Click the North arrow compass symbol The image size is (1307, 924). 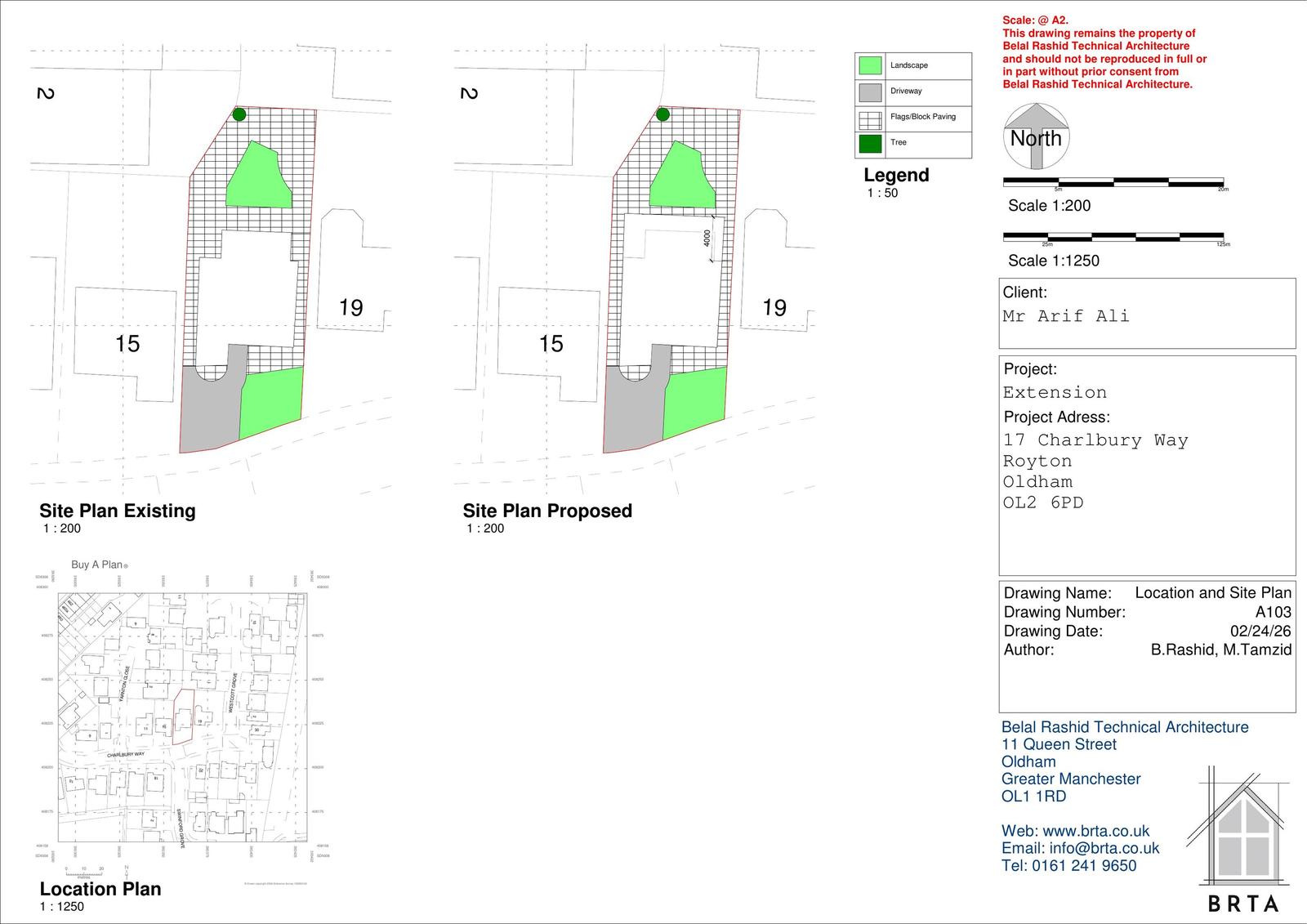point(1036,136)
